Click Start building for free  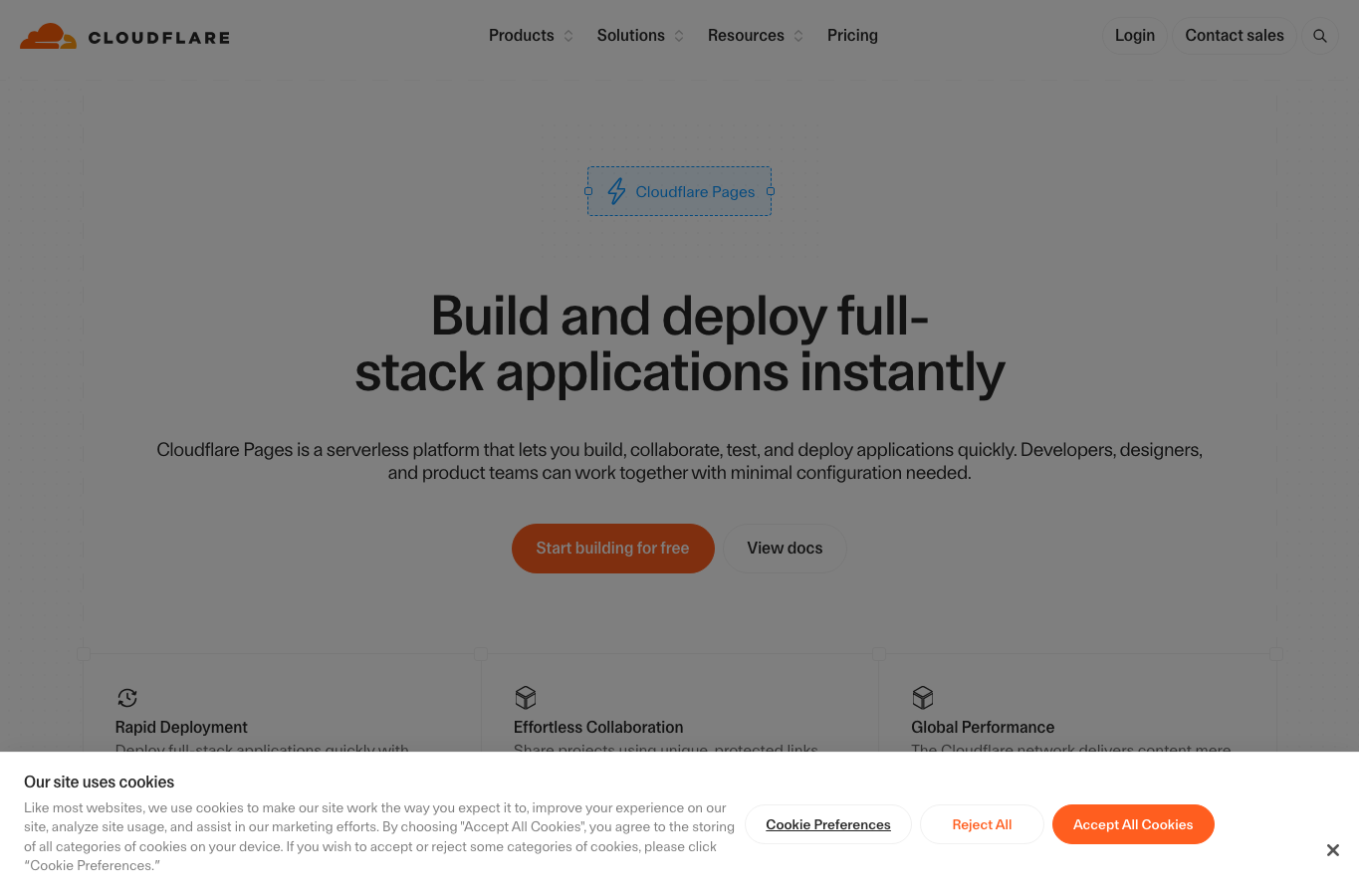pos(613,549)
